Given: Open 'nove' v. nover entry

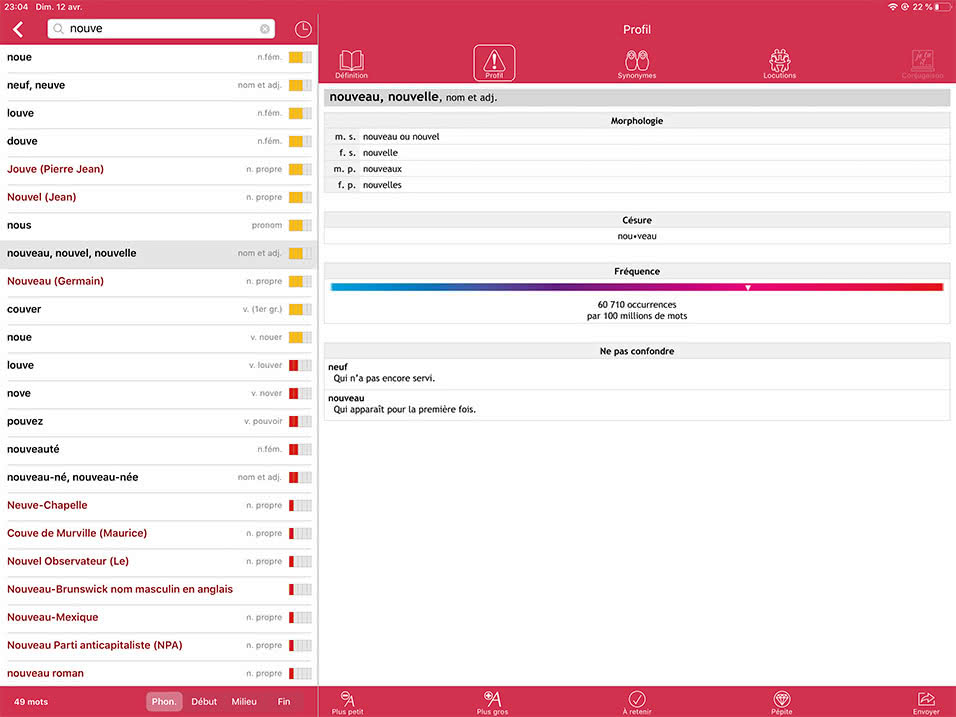Looking at the screenshot, I should (x=159, y=394).
